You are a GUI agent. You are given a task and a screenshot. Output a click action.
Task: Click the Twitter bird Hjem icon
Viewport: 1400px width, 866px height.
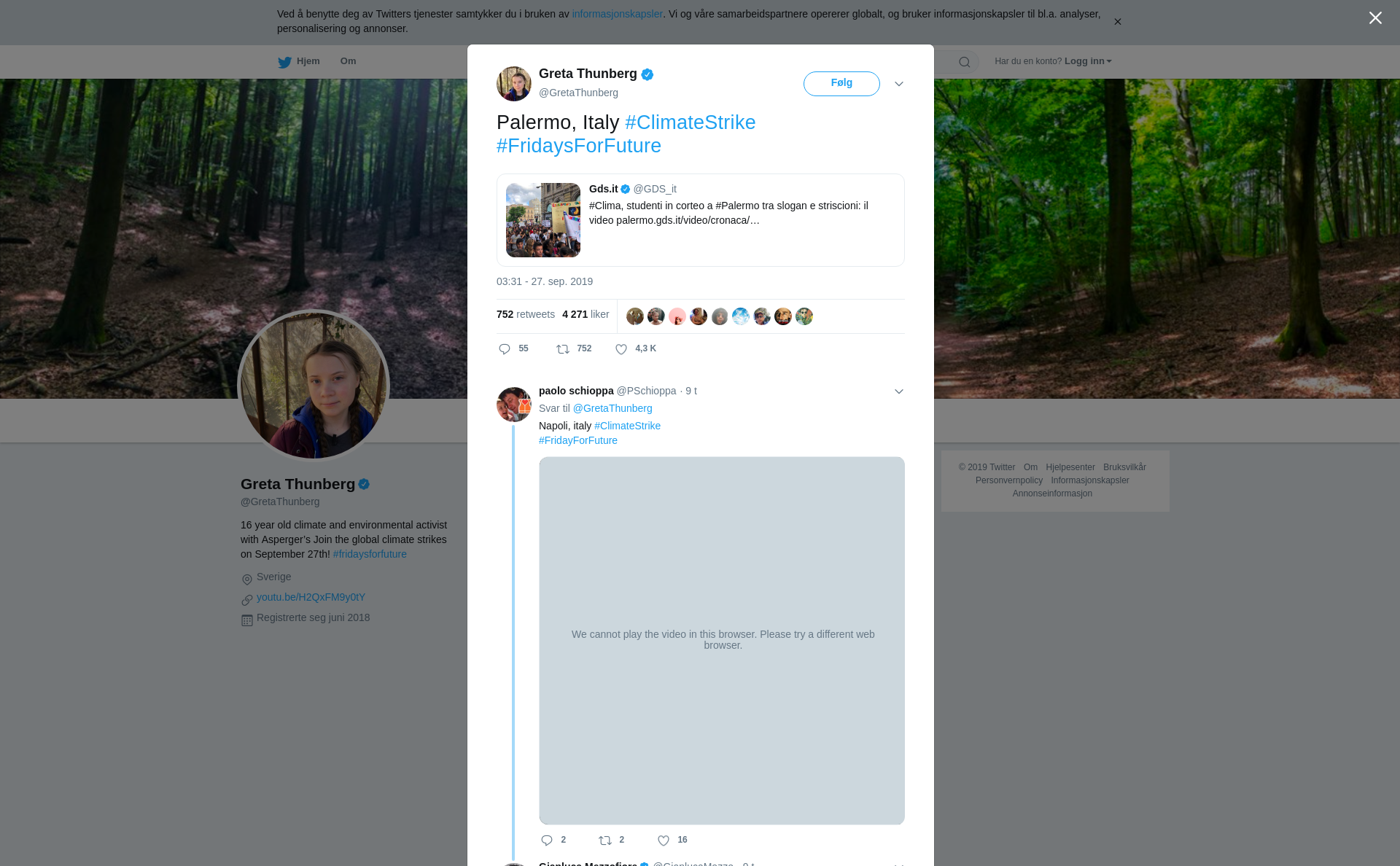click(285, 62)
